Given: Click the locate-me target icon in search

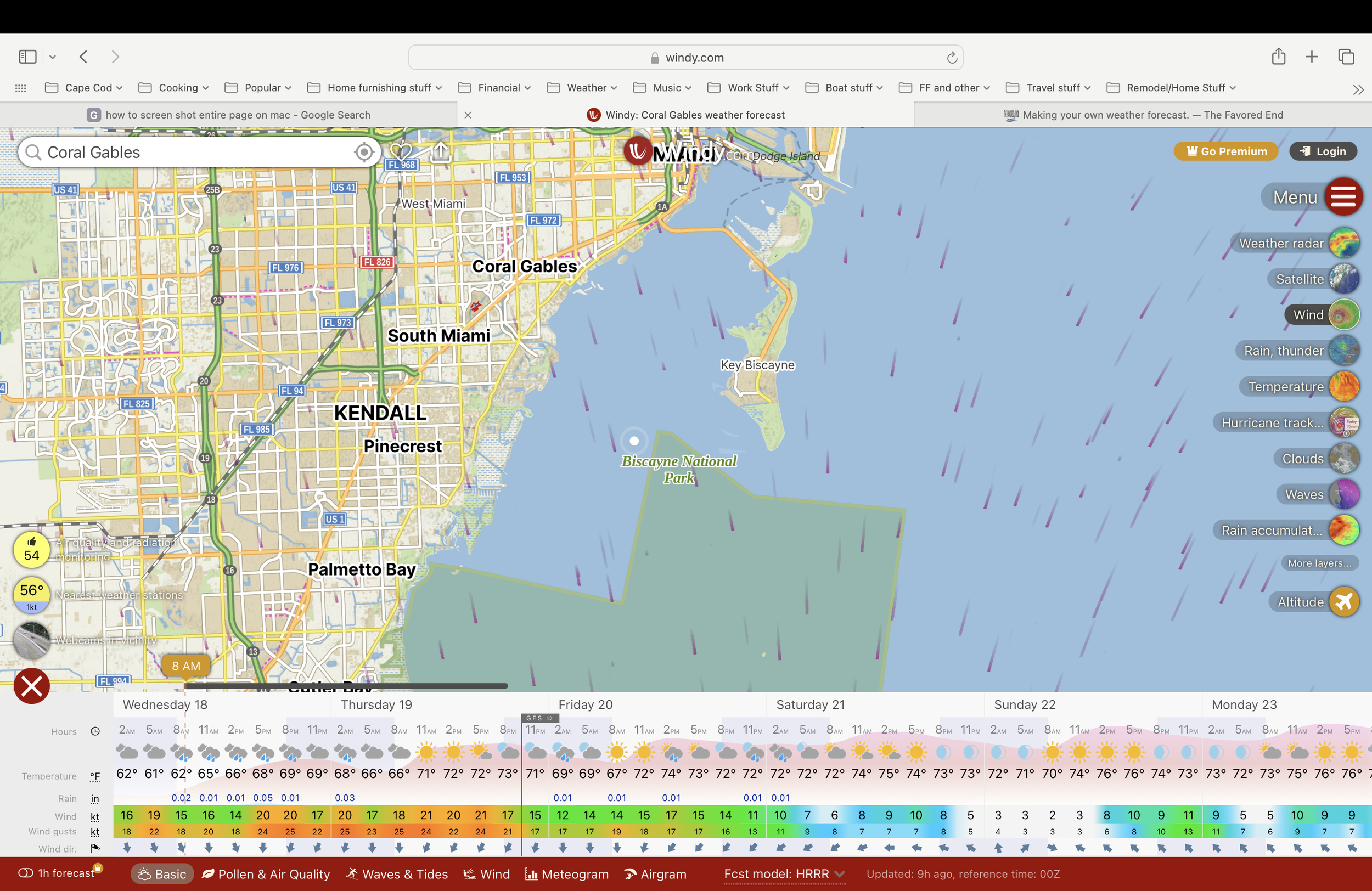Looking at the screenshot, I should coord(364,152).
